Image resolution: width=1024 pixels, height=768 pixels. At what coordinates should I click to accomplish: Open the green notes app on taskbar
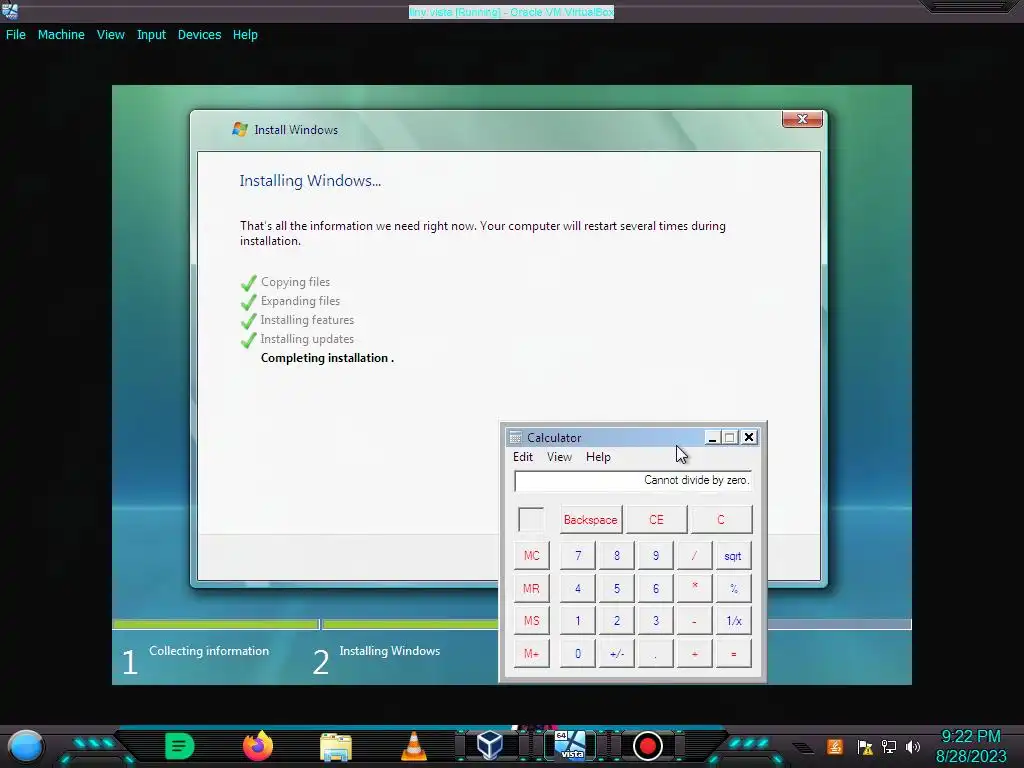(x=180, y=746)
